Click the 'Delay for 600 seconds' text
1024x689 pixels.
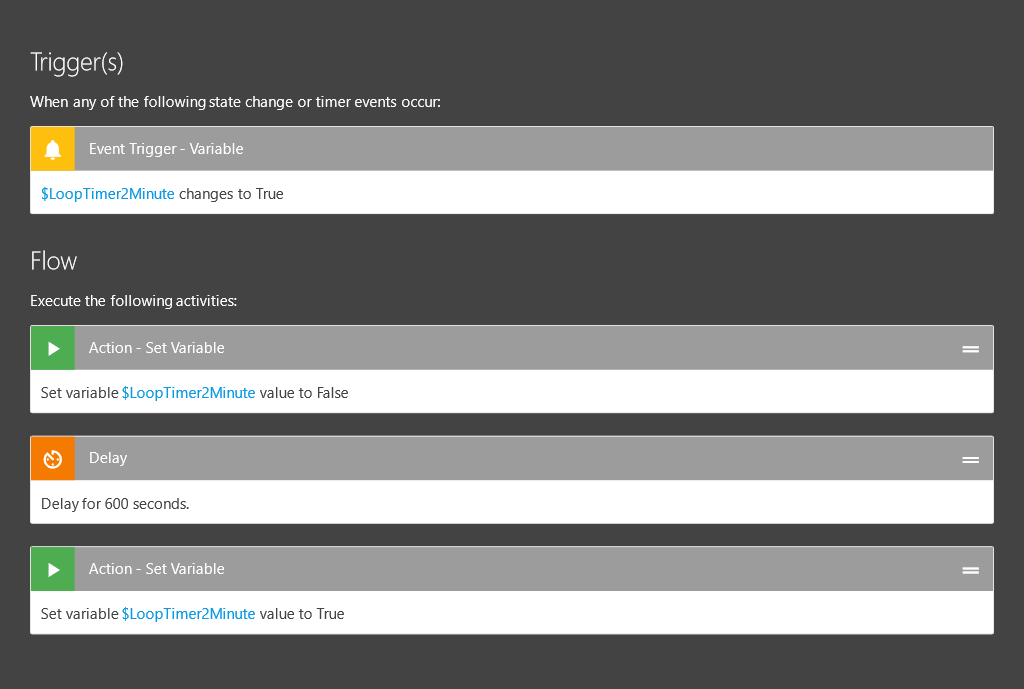[x=114, y=503]
